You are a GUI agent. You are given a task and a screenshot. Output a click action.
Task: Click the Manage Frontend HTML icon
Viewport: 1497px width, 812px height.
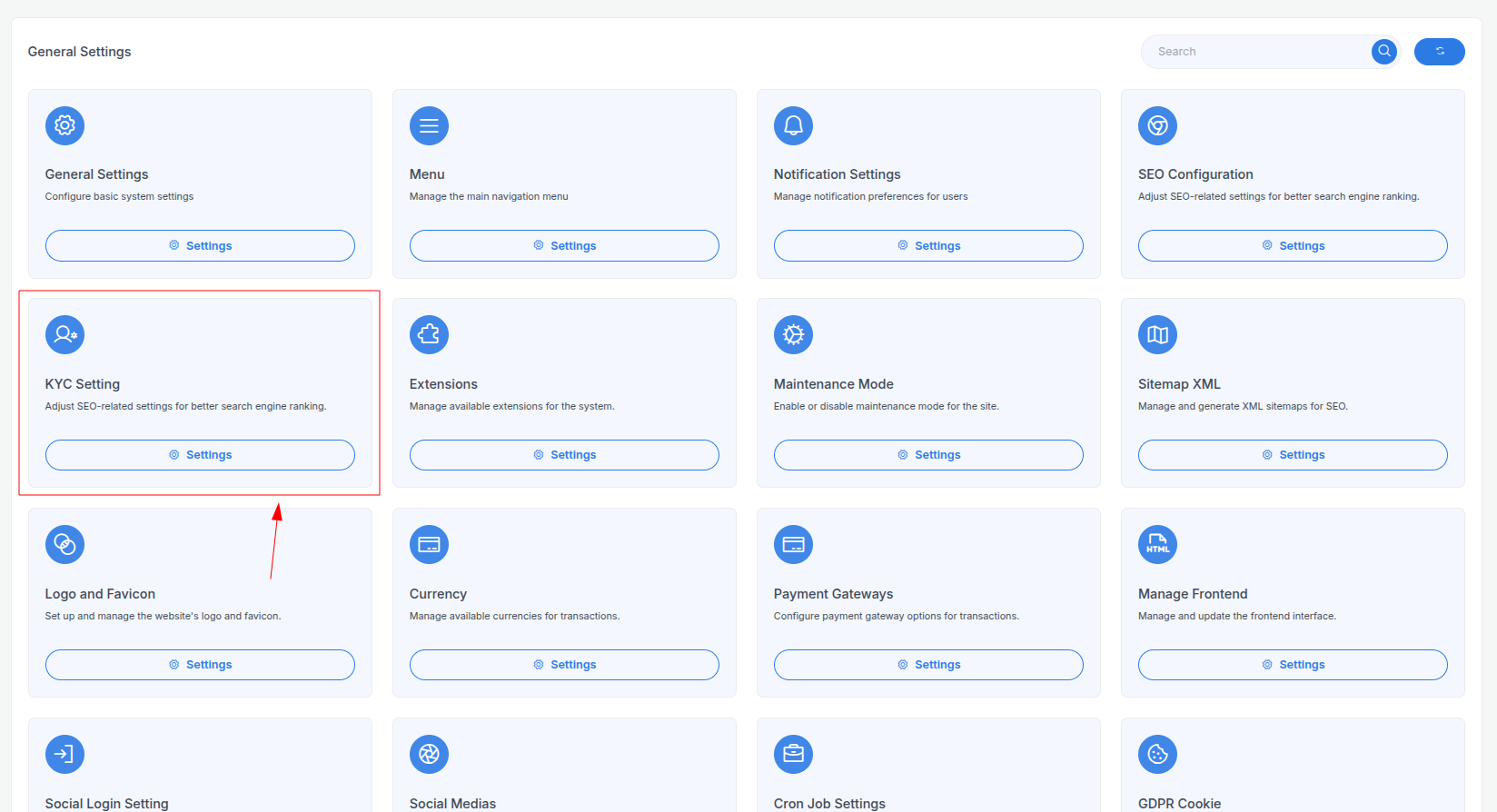1157,544
